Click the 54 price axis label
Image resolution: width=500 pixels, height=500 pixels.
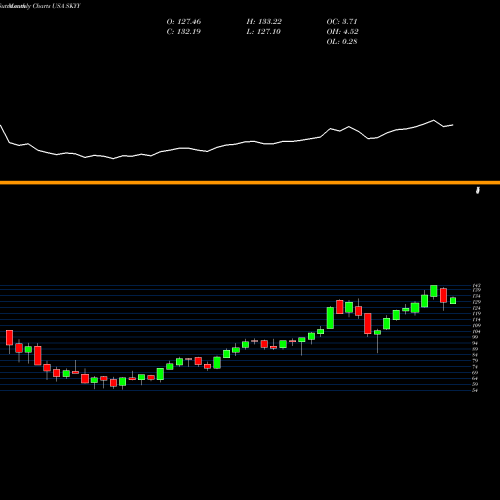click(x=475, y=390)
